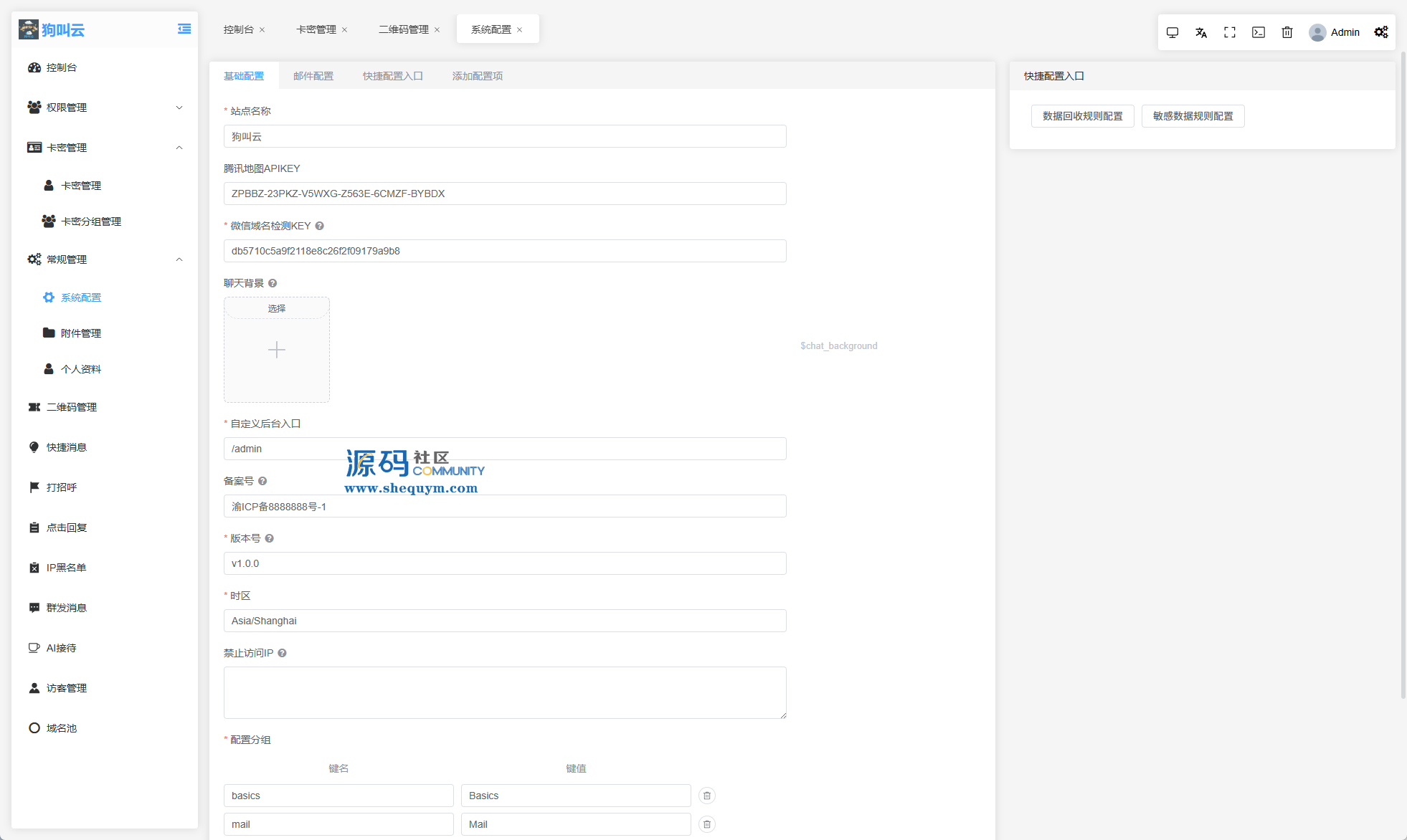This screenshot has height=840, width=1407.
Task: Click the 站点名称 input field
Action: [505, 136]
